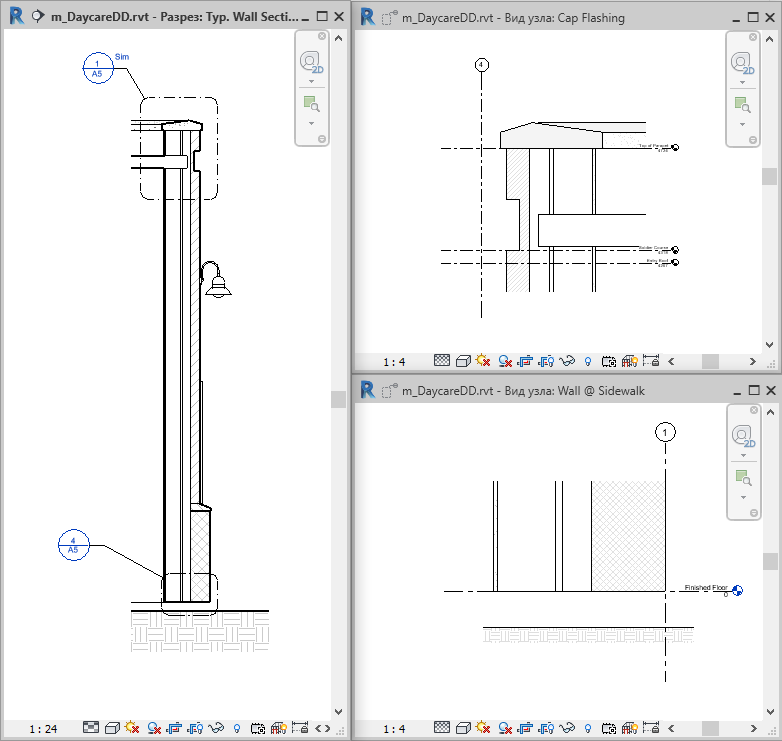Open Detail Level in Cap Flashing view

pyautogui.click(x=442, y=360)
